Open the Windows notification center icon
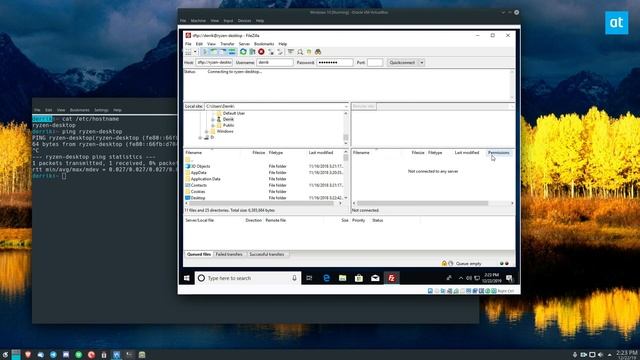This screenshot has height=360, width=640. tap(509, 278)
